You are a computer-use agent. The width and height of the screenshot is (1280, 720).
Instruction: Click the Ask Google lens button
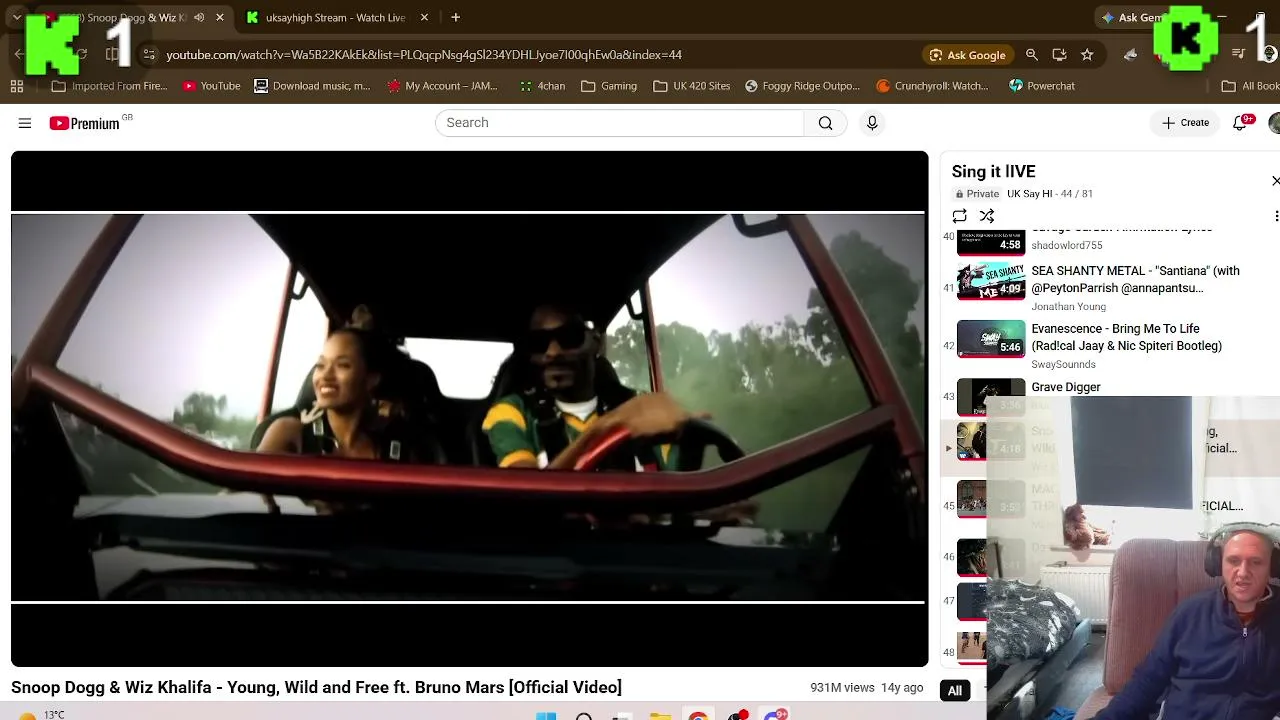tap(967, 55)
